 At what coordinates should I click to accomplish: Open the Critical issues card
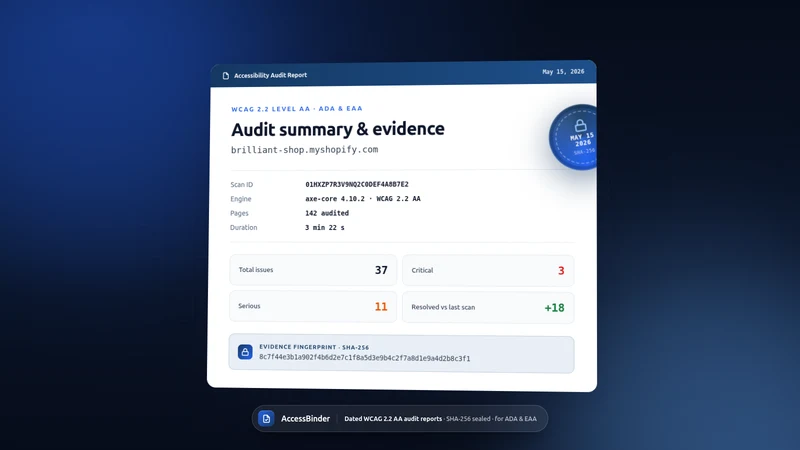click(488, 270)
